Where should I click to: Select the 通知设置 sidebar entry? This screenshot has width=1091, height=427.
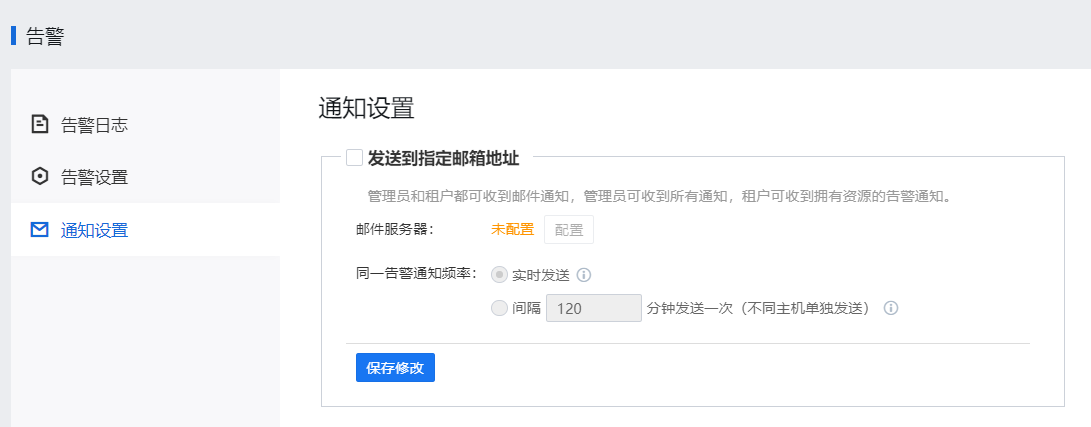pos(145,229)
